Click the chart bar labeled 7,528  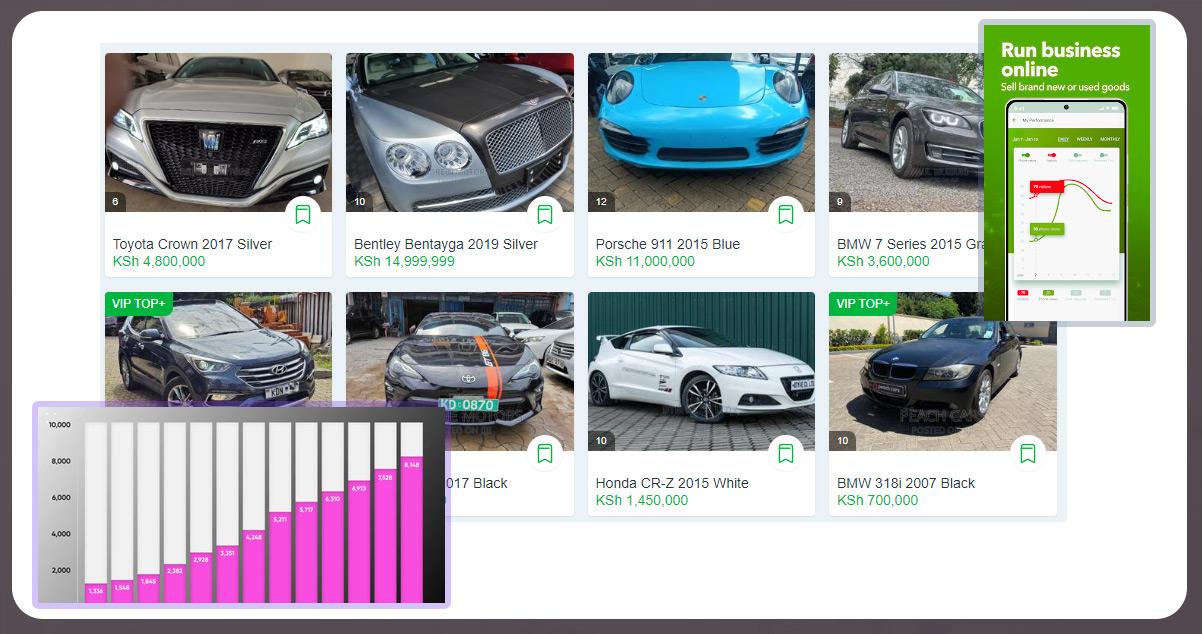pyautogui.click(x=386, y=536)
